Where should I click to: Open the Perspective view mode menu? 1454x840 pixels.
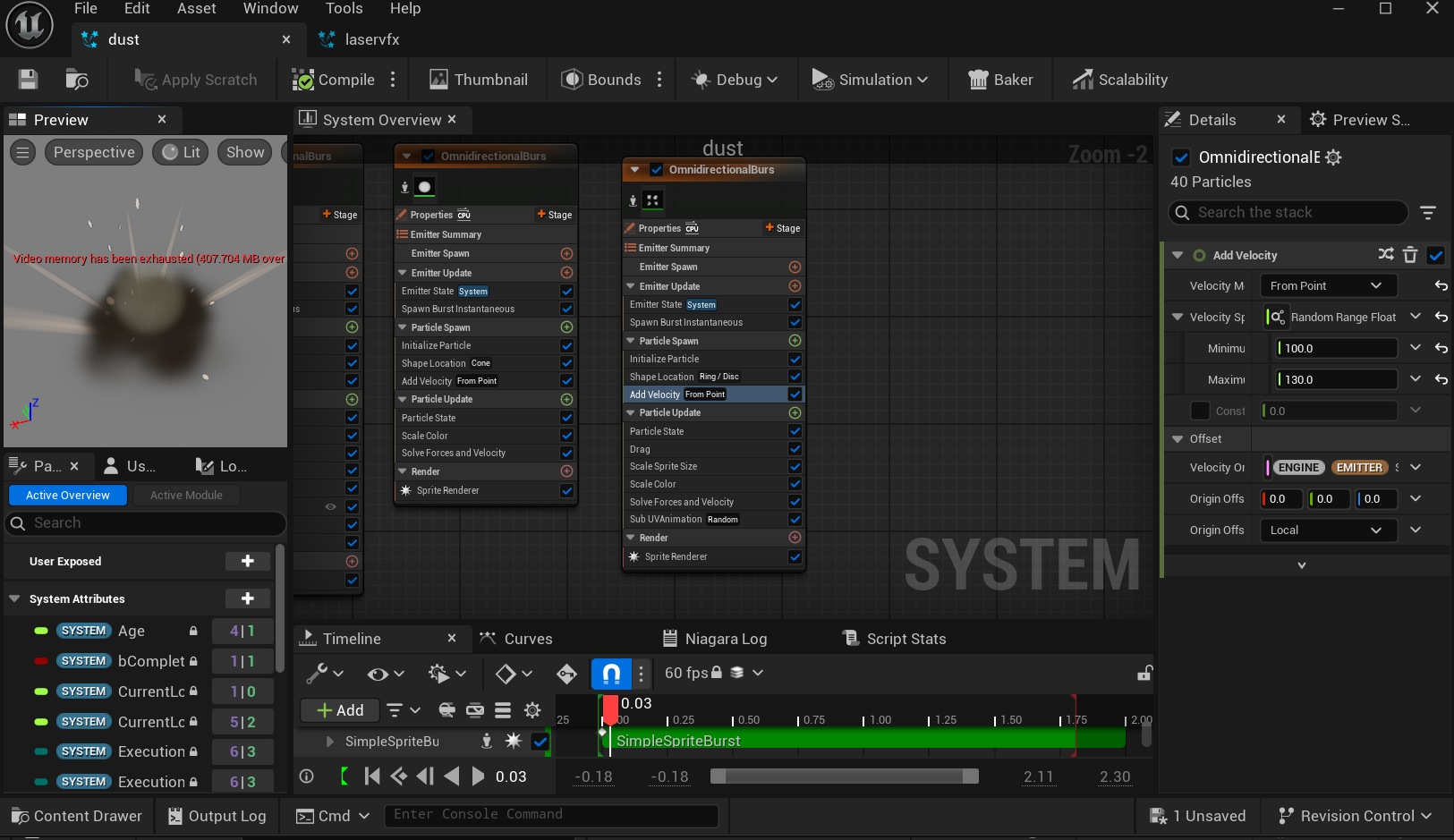point(94,152)
